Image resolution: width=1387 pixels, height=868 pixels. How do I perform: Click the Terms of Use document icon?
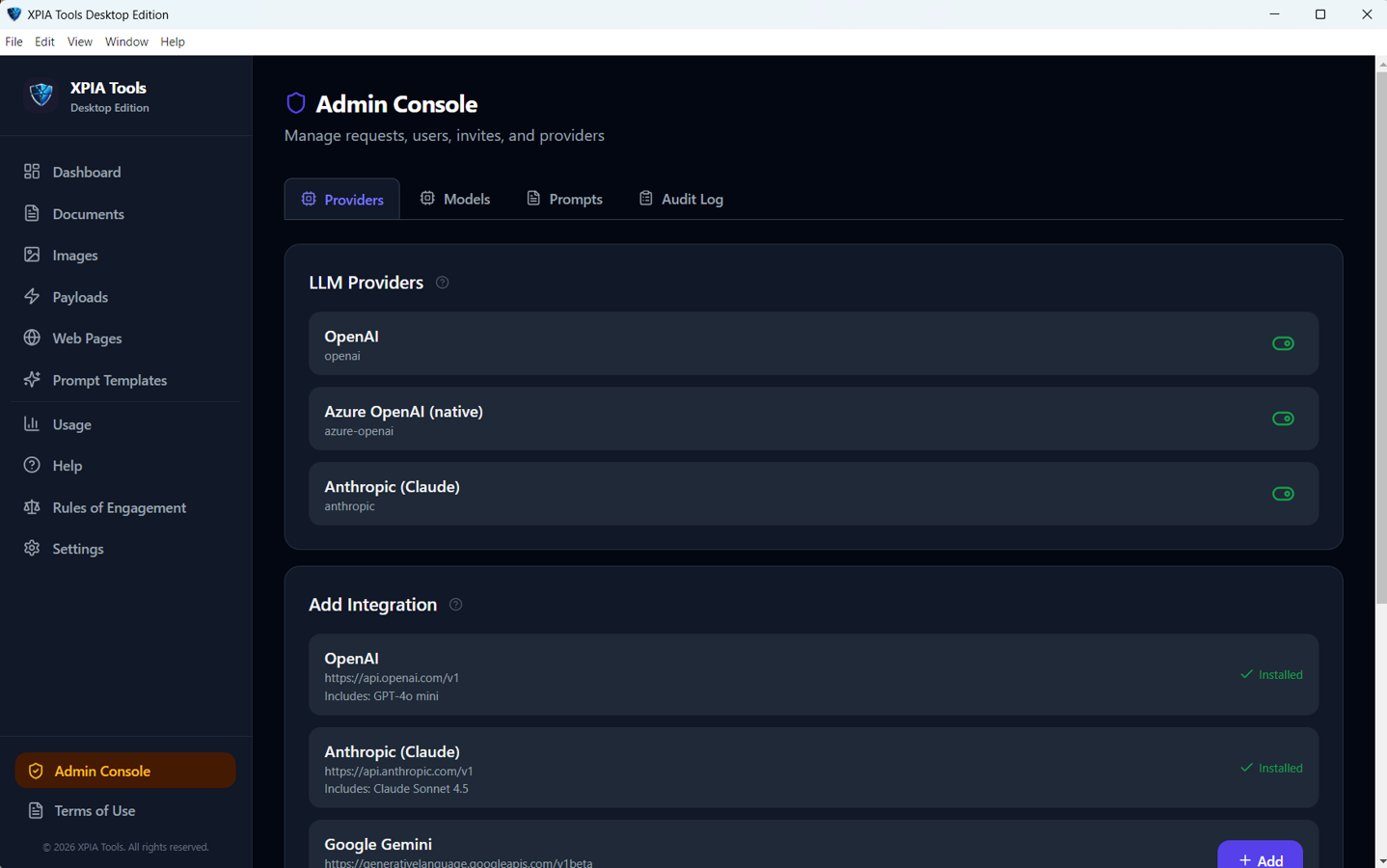(36, 810)
